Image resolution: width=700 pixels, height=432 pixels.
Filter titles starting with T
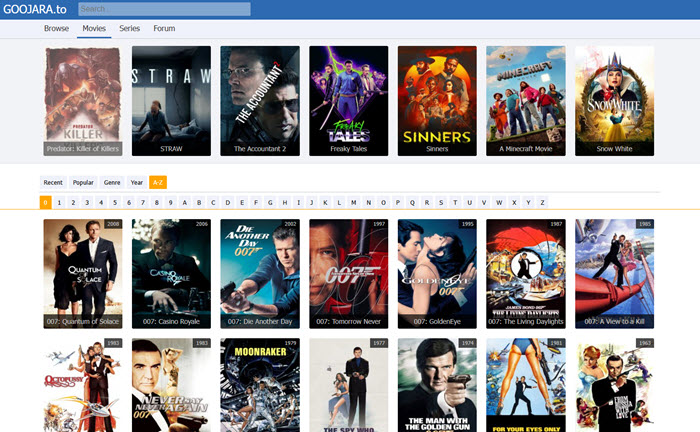click(x=455, y=203)
